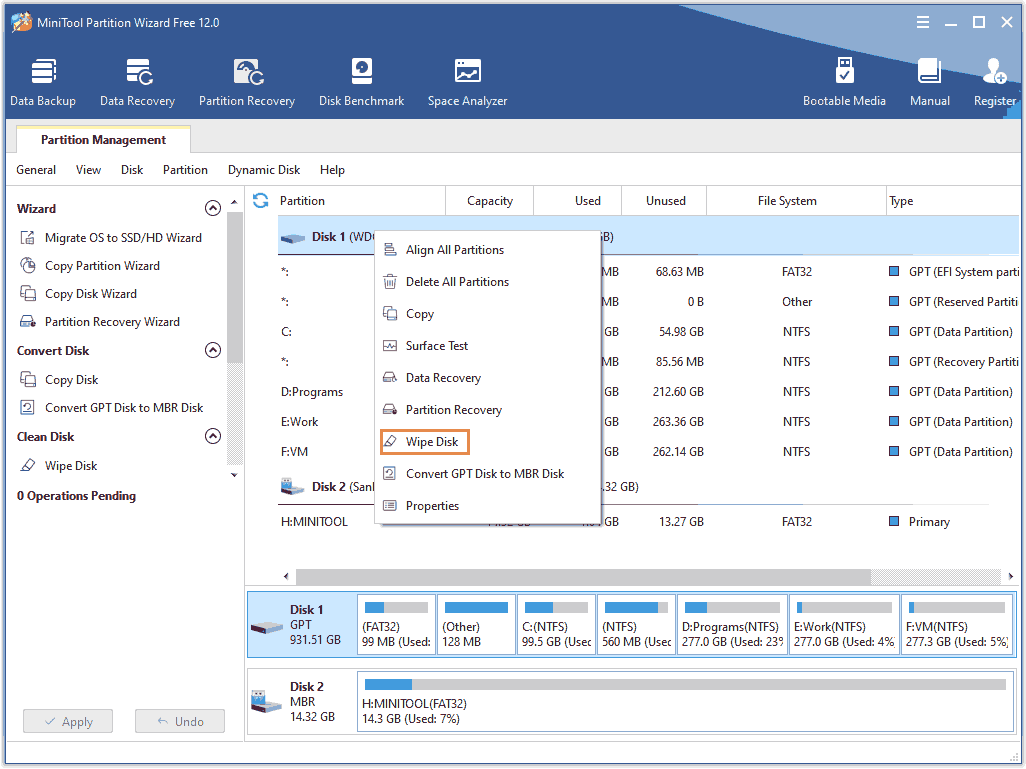
Task: Select the H:MINITOOL(FAT32) block in disk map
Action: tap(685, 701)
